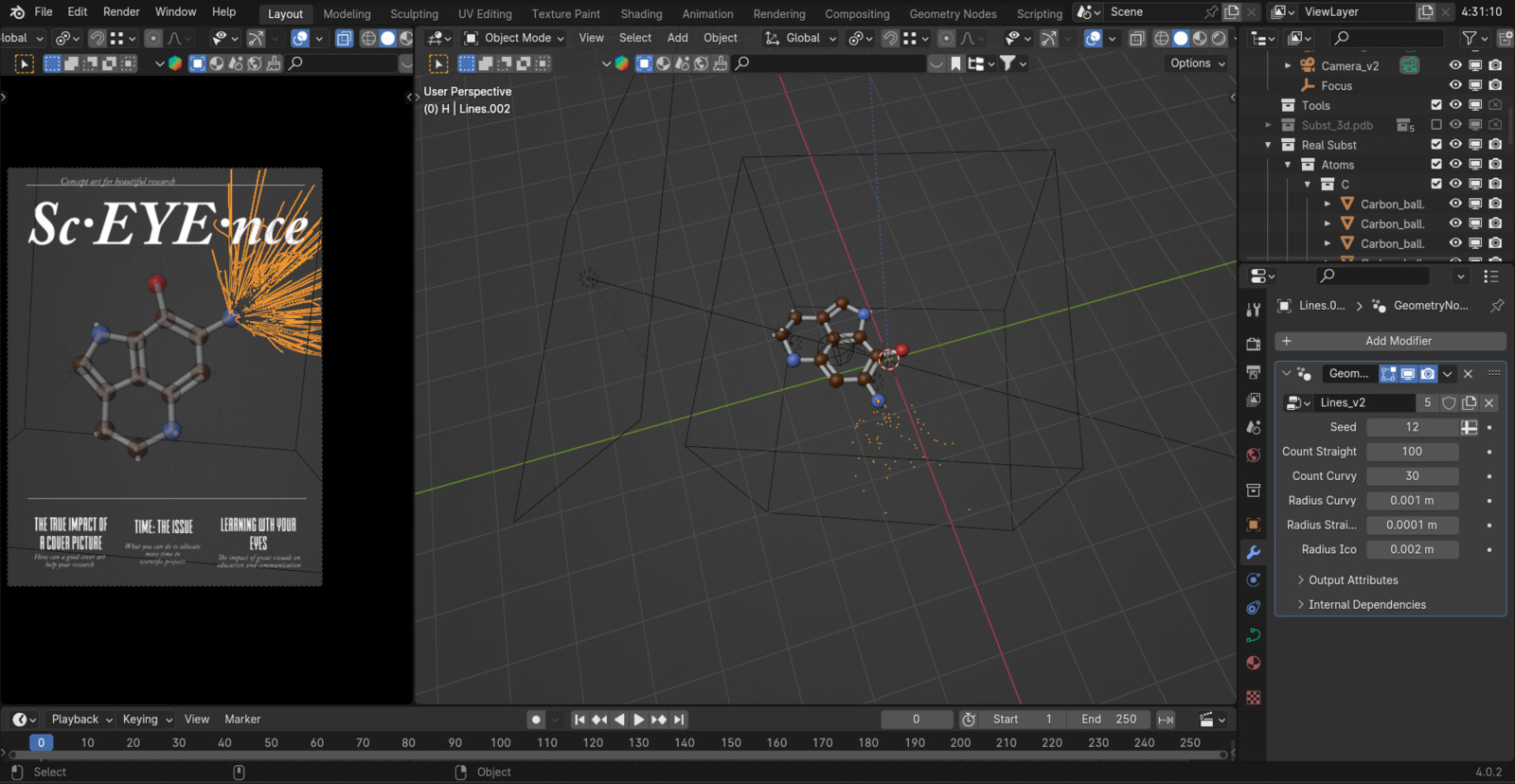Screen dimensions: 1515x784
Task: Toggle use preview range in timeline
Action: coord(969,720)
